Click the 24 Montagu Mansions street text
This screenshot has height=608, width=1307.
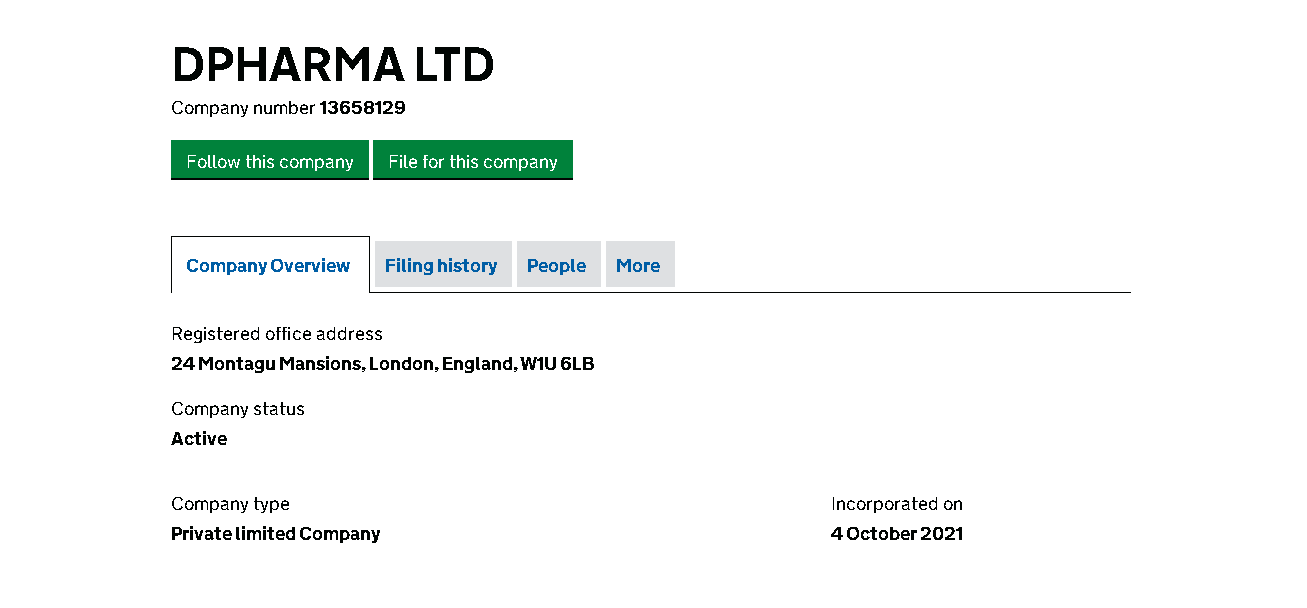(x=266, y=364)
